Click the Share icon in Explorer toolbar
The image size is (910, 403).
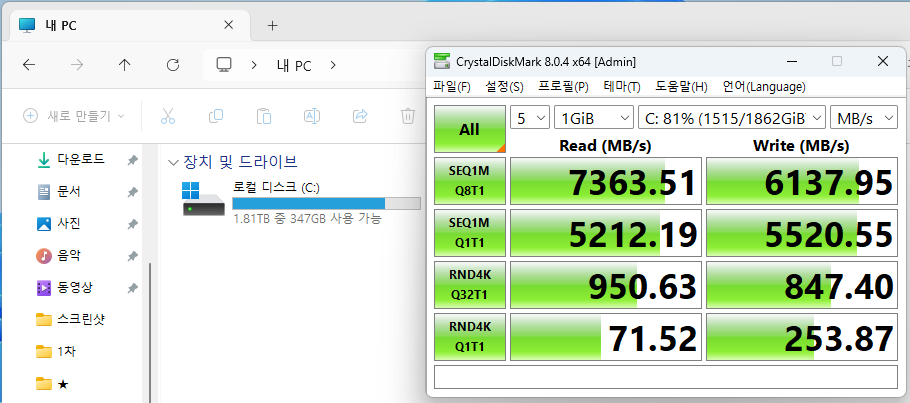point(360,116)
